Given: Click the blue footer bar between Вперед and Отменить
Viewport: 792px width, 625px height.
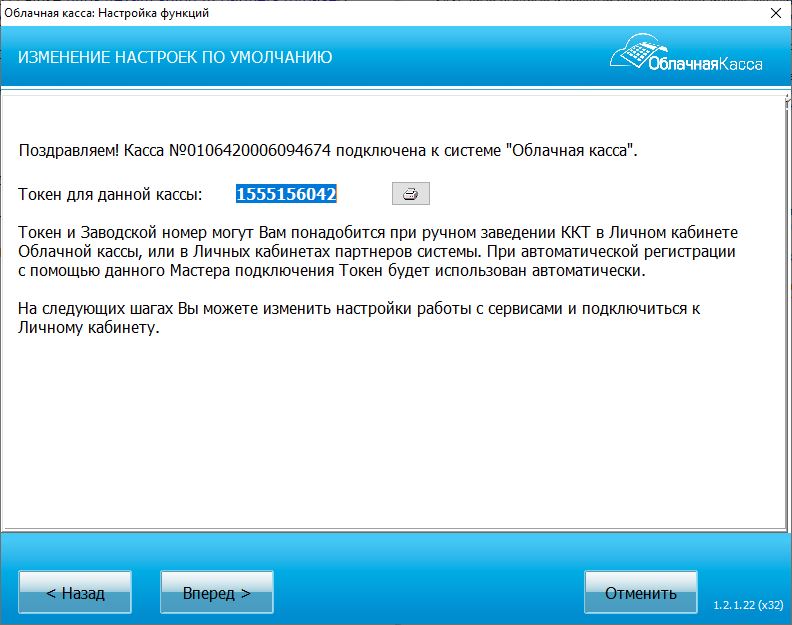Looking at the screenshot, I should 428,593.
